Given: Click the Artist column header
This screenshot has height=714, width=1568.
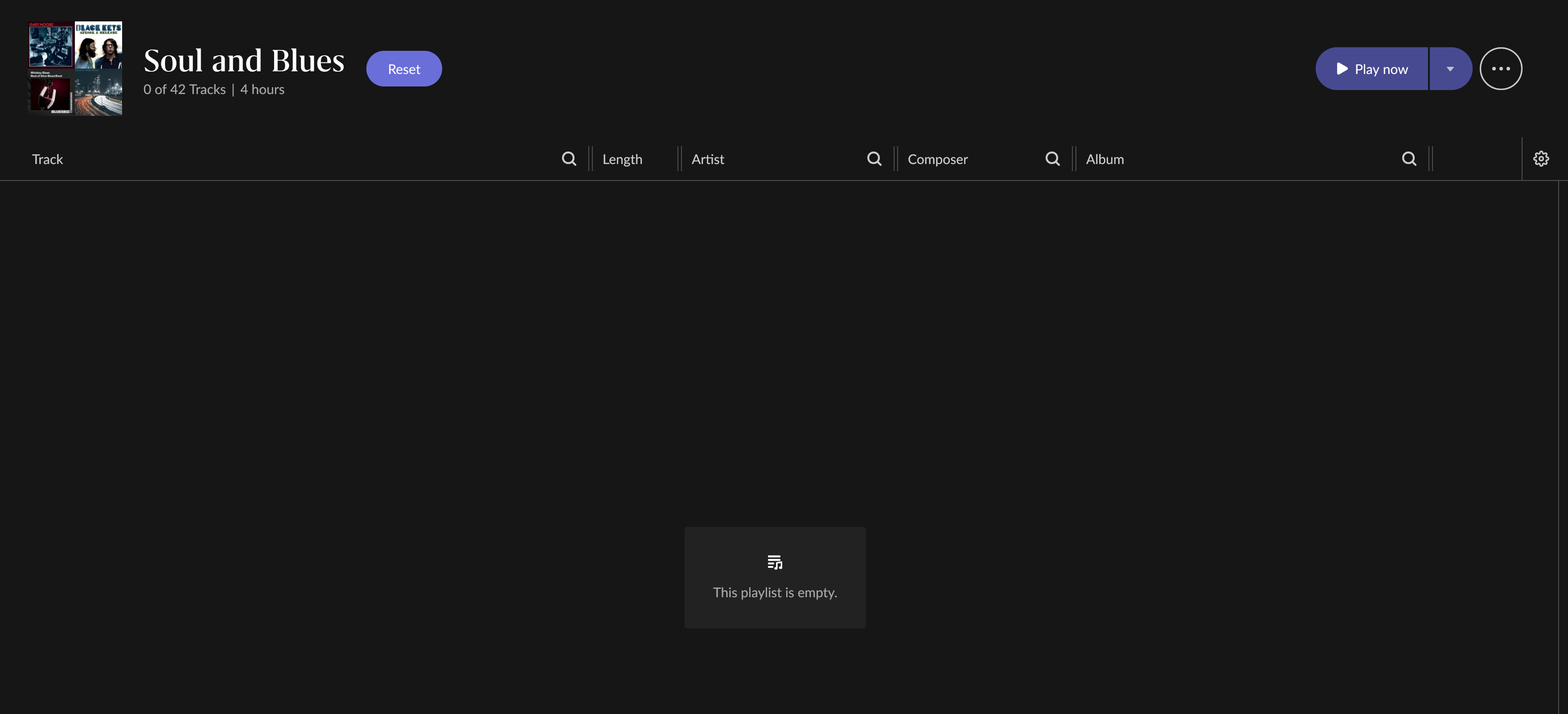Looking at the screenshot, I should 707,160.
